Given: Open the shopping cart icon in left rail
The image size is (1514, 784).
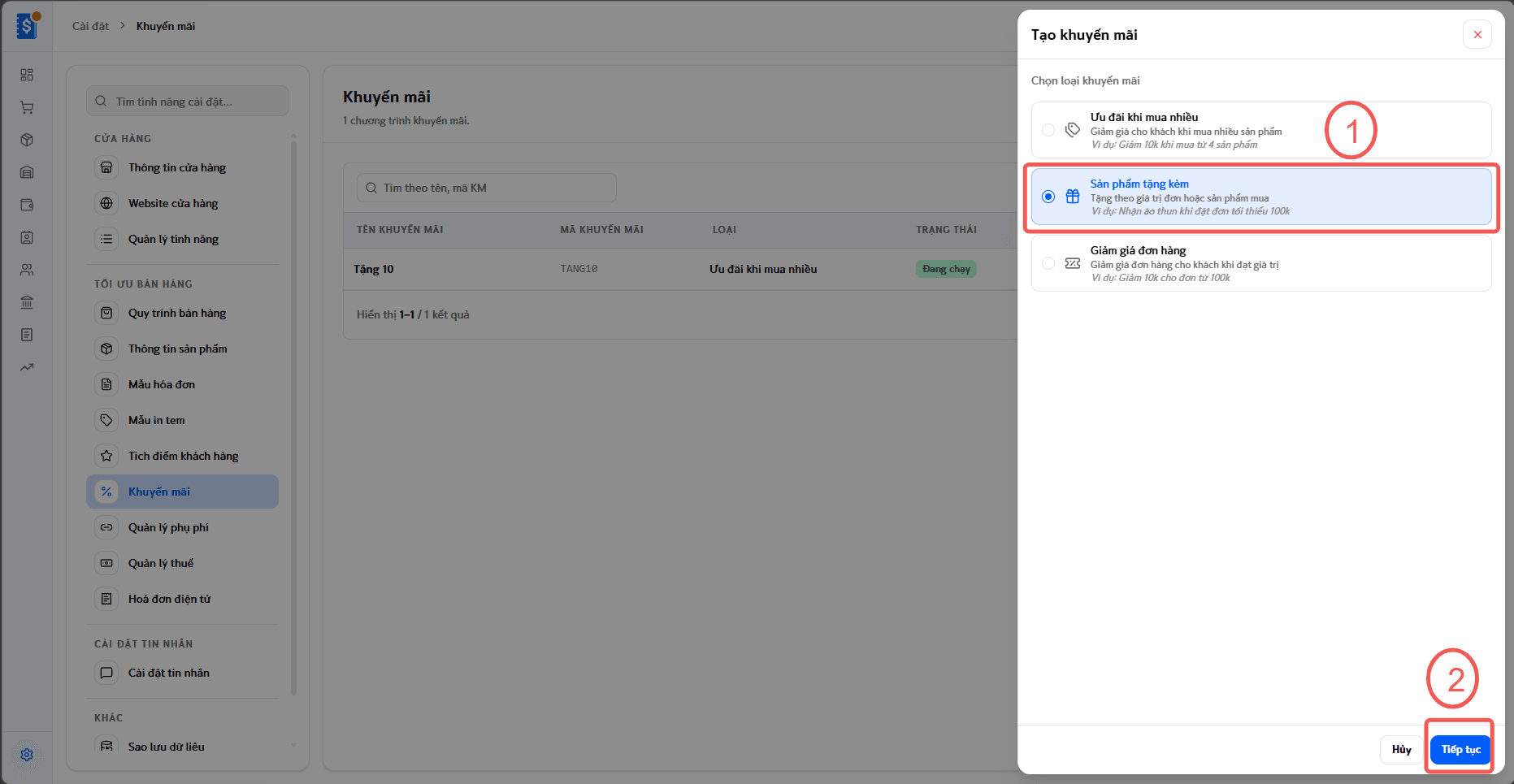Looking at the screenshot, I should click(x=27, y=107).
